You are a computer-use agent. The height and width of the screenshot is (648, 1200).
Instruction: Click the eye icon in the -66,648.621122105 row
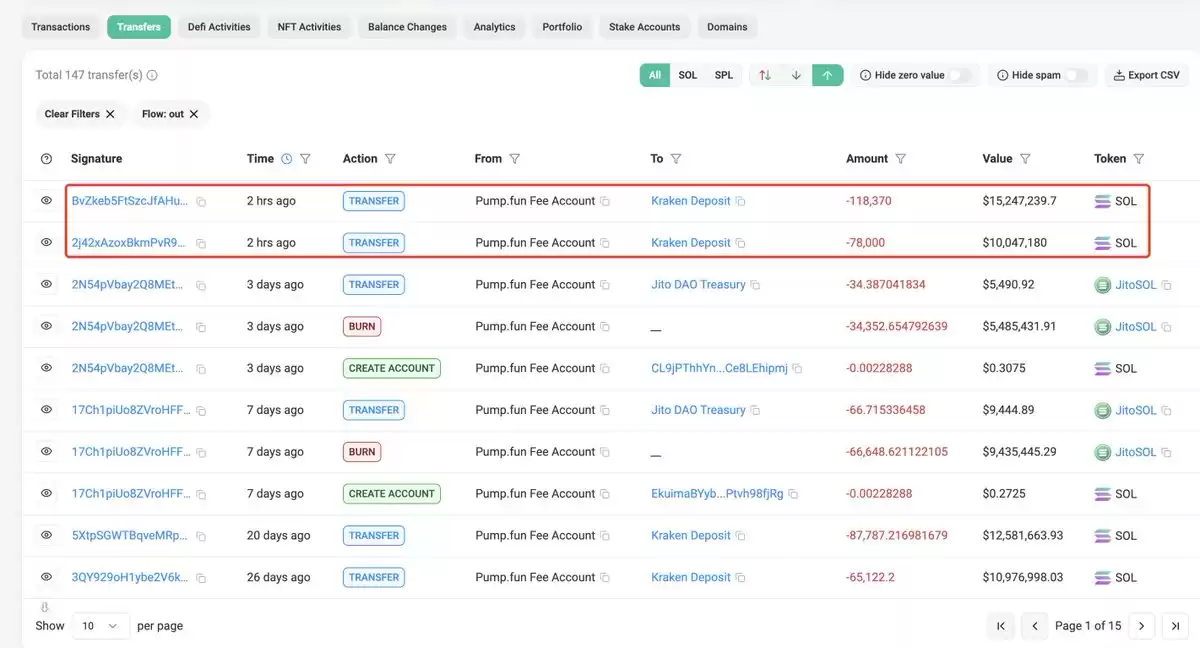46,452
